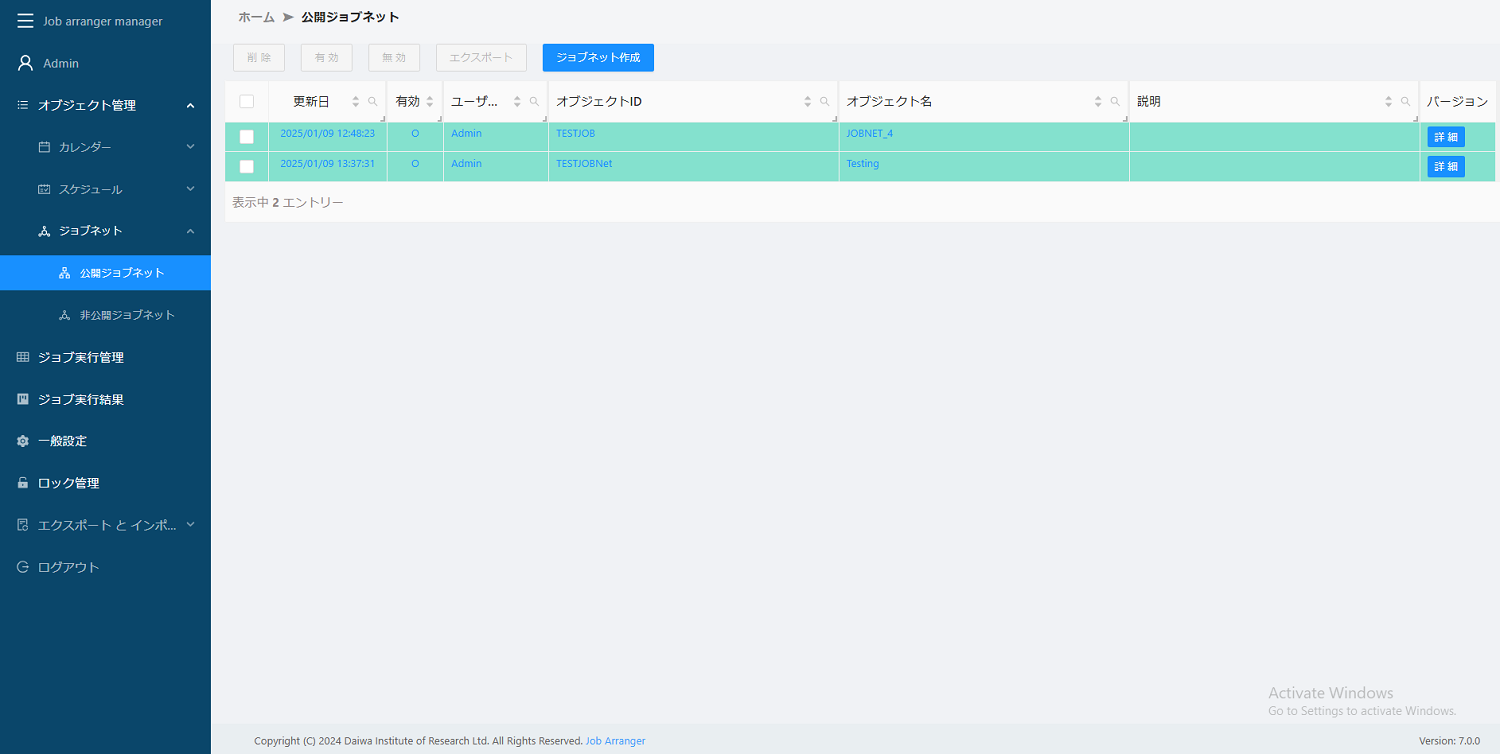Click the search magnifier in オブジェクトID column
Image resolution: width=1500 pixels, height=754 pixels.
[x=824, y=101]
